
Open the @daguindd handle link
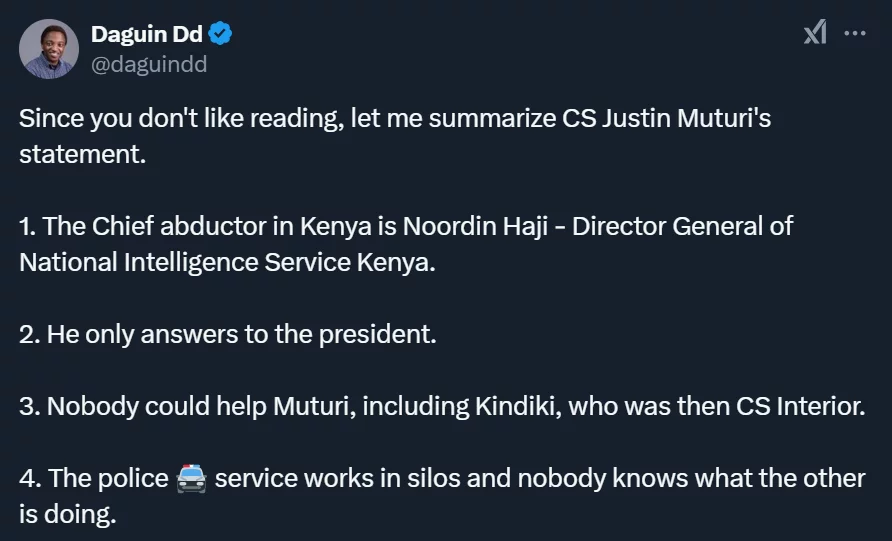coord(149,64)
